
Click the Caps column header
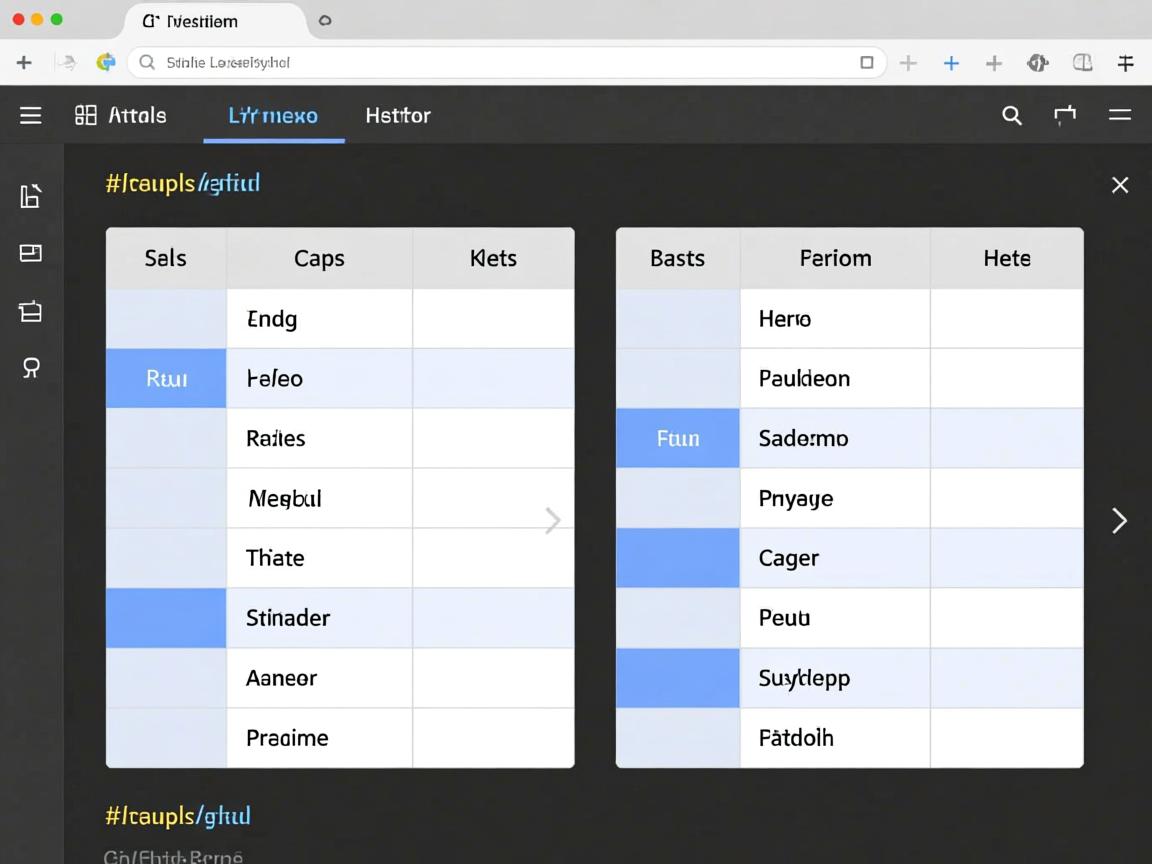[319, 259]
